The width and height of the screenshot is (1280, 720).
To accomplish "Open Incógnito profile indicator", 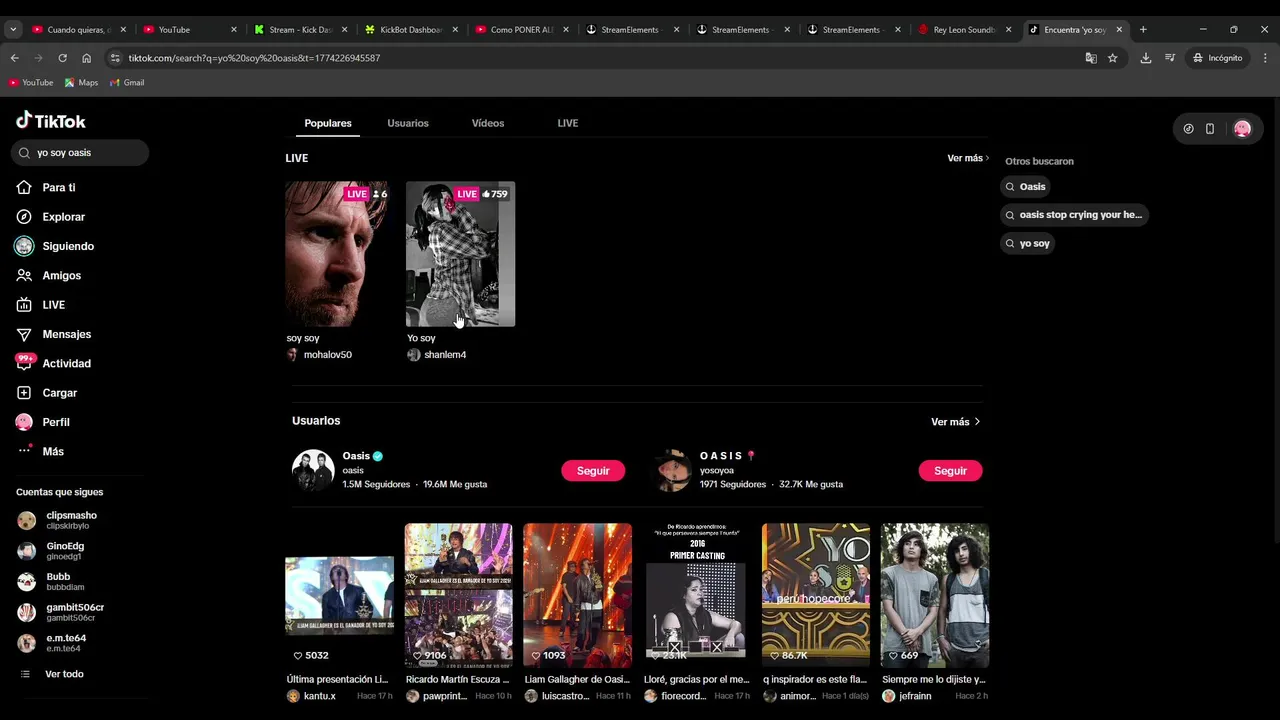I will pyautogui.click(x=1217, y=58).
